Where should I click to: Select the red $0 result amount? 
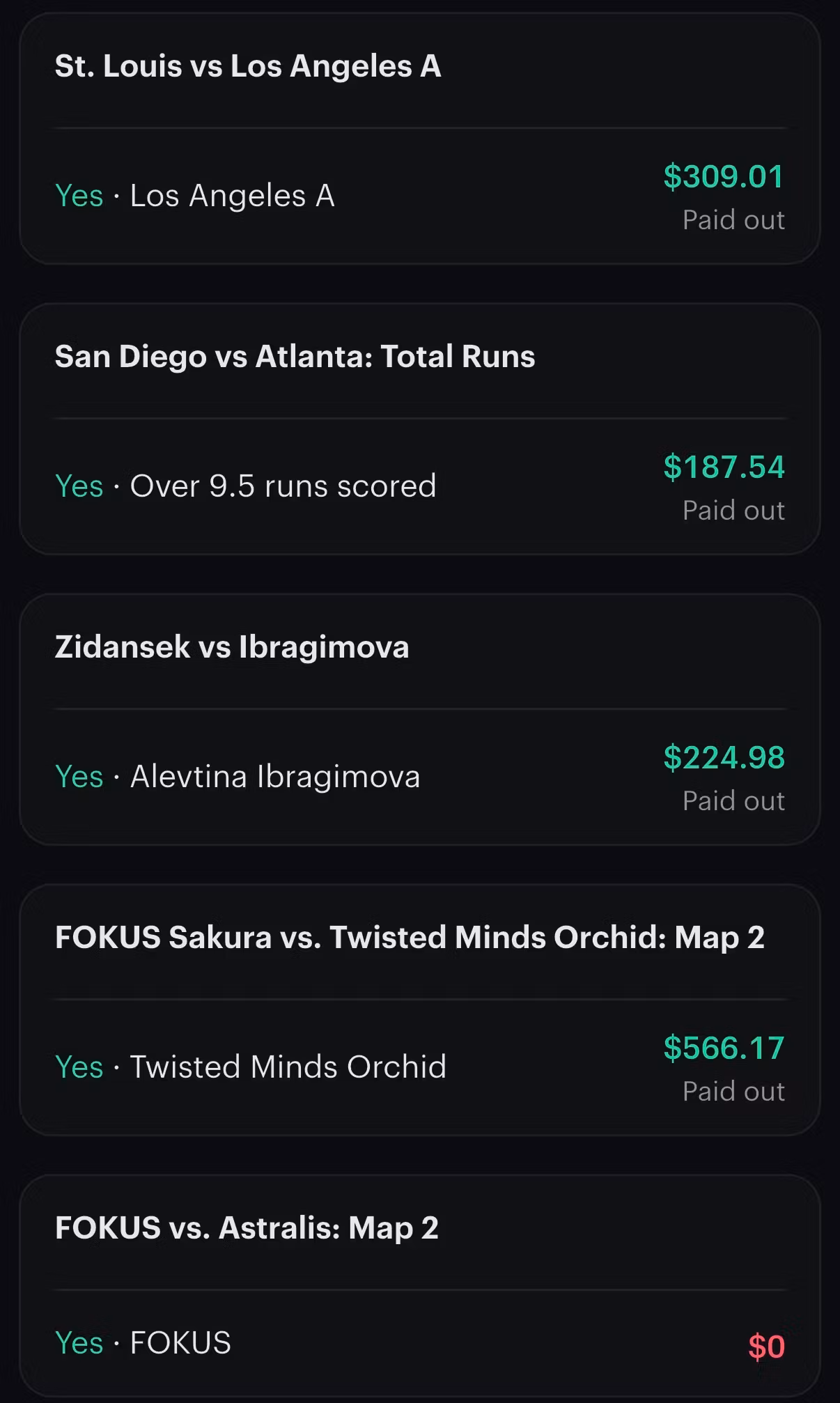766,1347
